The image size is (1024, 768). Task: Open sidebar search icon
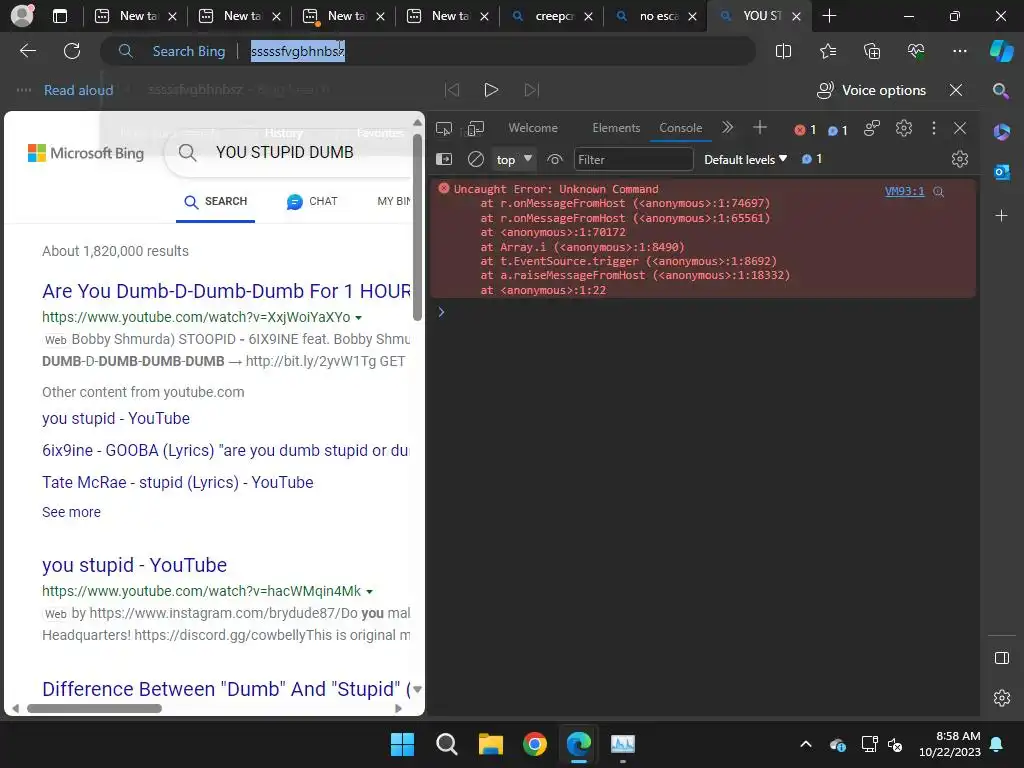[1000, 91]
